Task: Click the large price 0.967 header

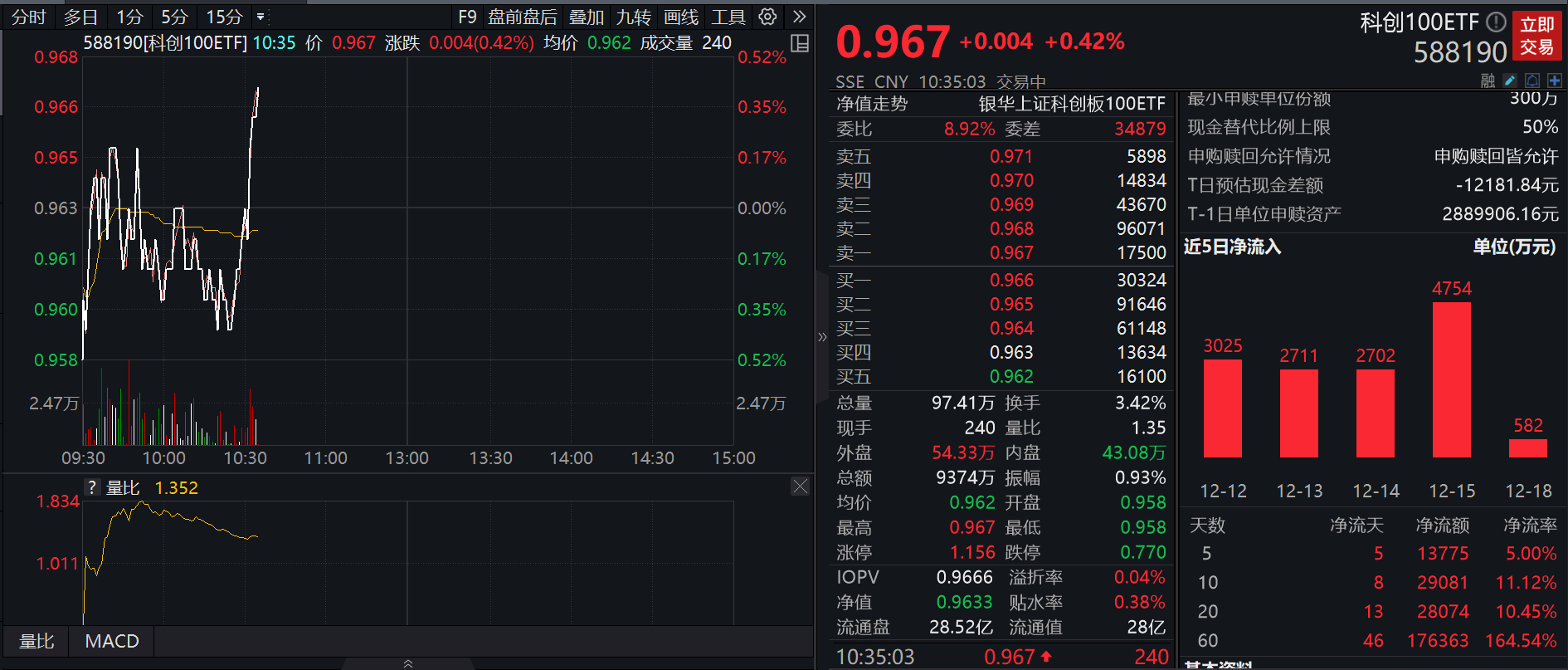Action: (893, 42)
